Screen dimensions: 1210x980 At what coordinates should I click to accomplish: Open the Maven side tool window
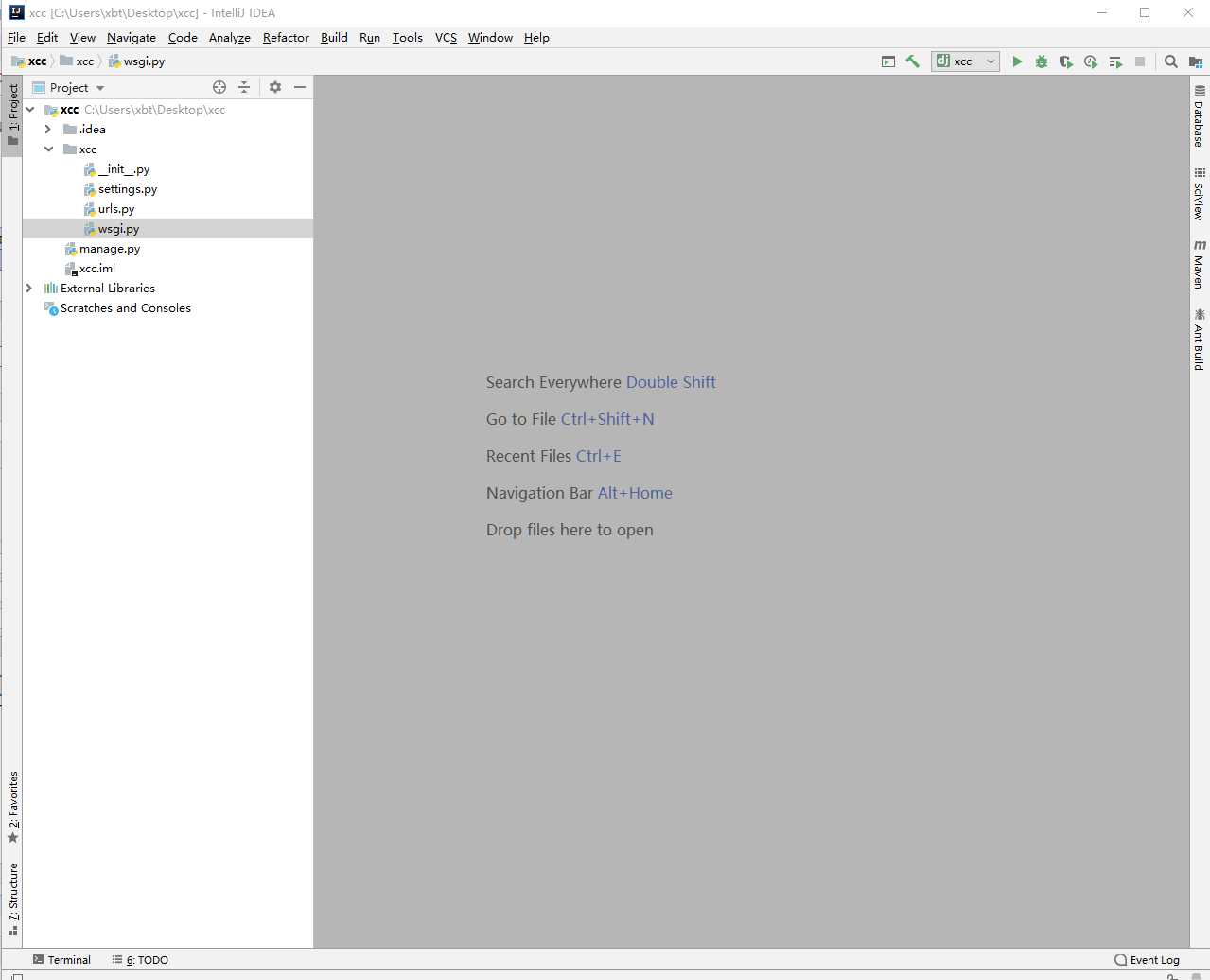[x=1199, y=264]
